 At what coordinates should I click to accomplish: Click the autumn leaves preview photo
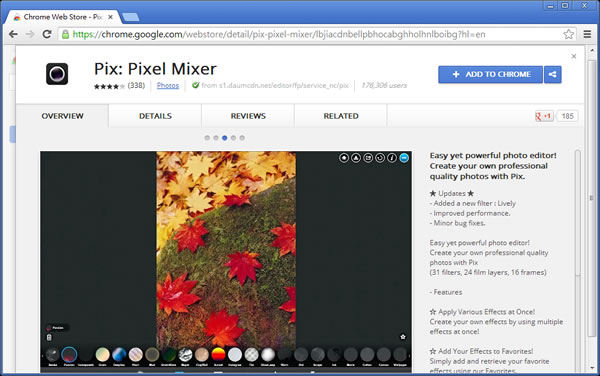click(226, 249)
